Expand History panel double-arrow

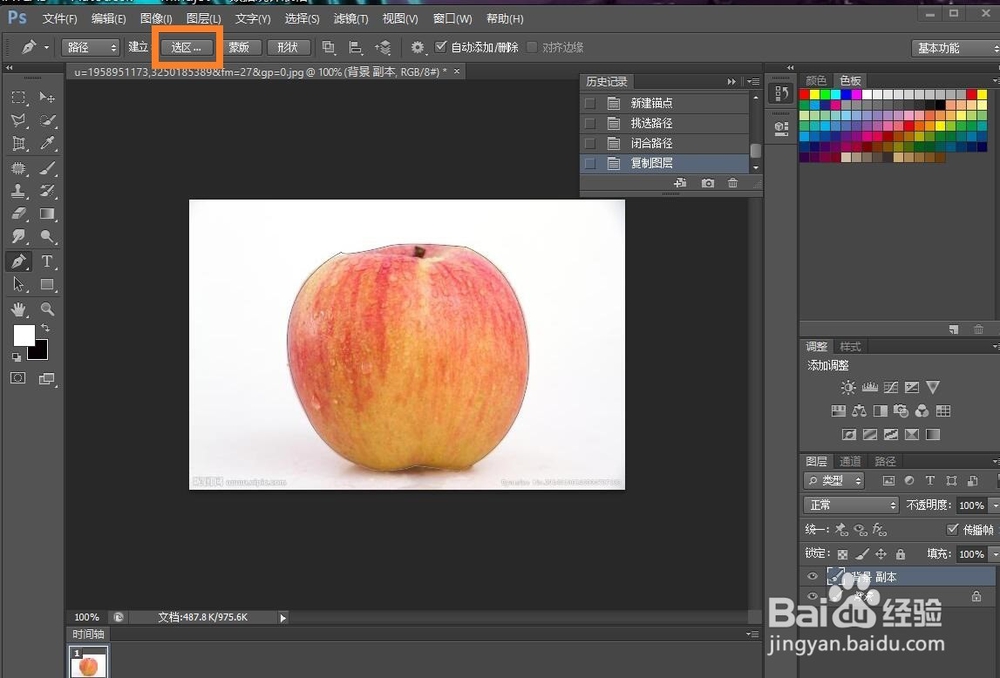732,82
